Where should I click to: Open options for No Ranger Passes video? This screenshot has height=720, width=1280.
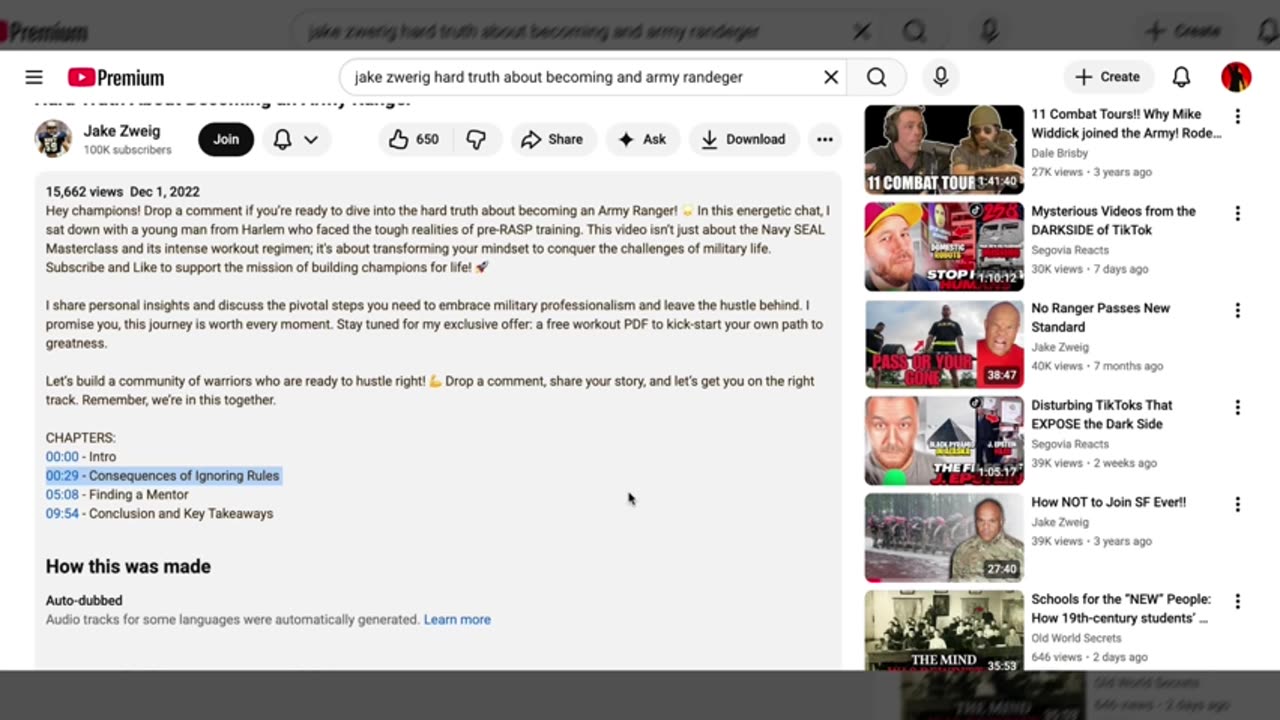pos(1237,310)
